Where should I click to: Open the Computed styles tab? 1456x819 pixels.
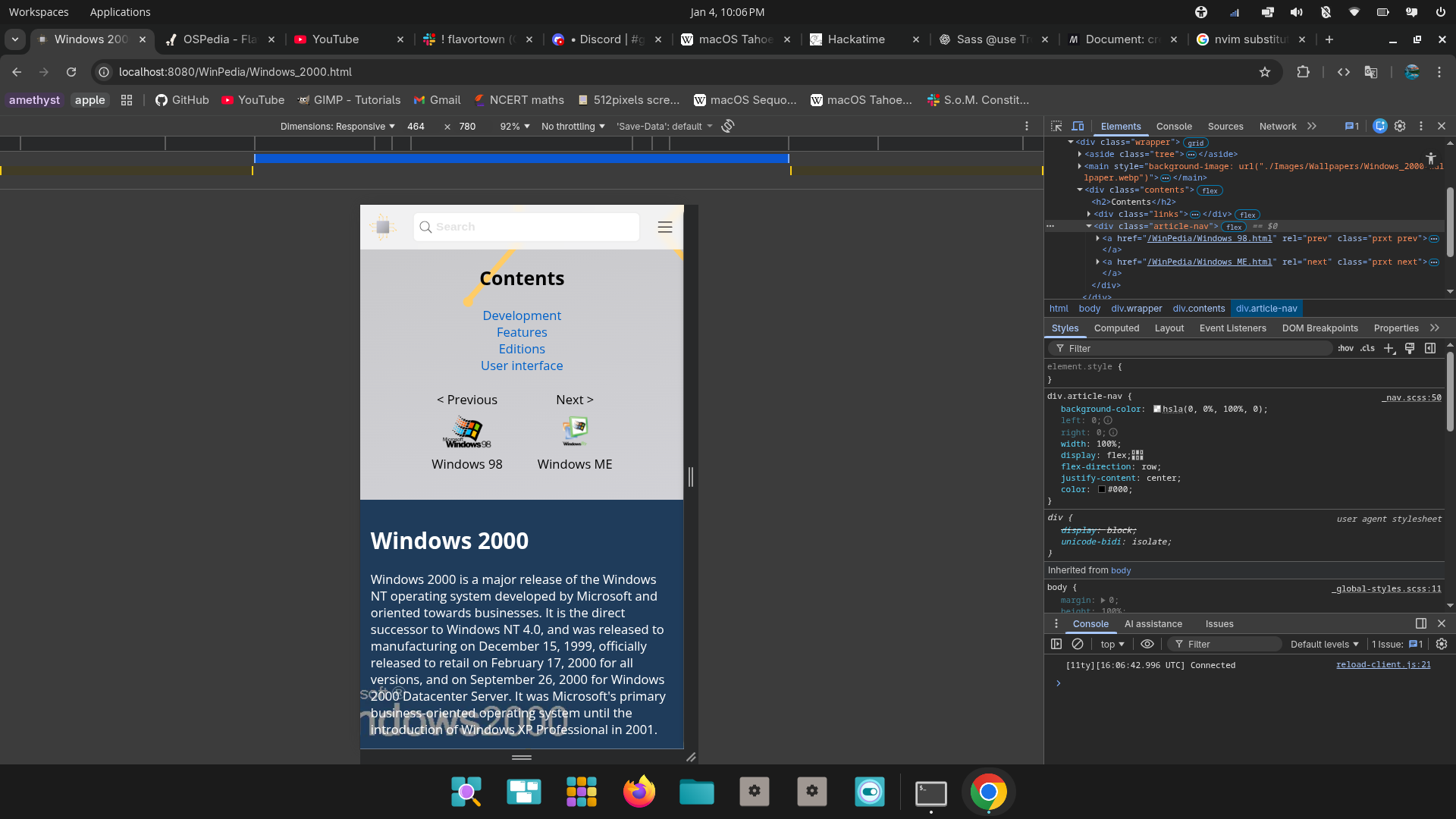coord(1116,328)
